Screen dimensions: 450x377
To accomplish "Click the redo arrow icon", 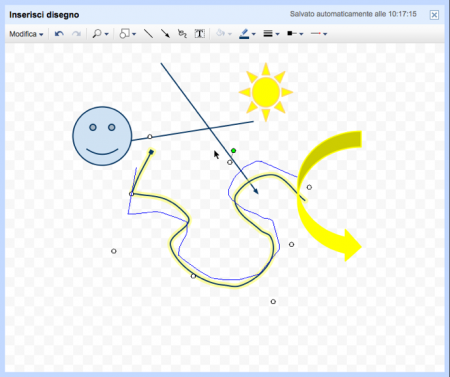I will click(x=77, y=34).
